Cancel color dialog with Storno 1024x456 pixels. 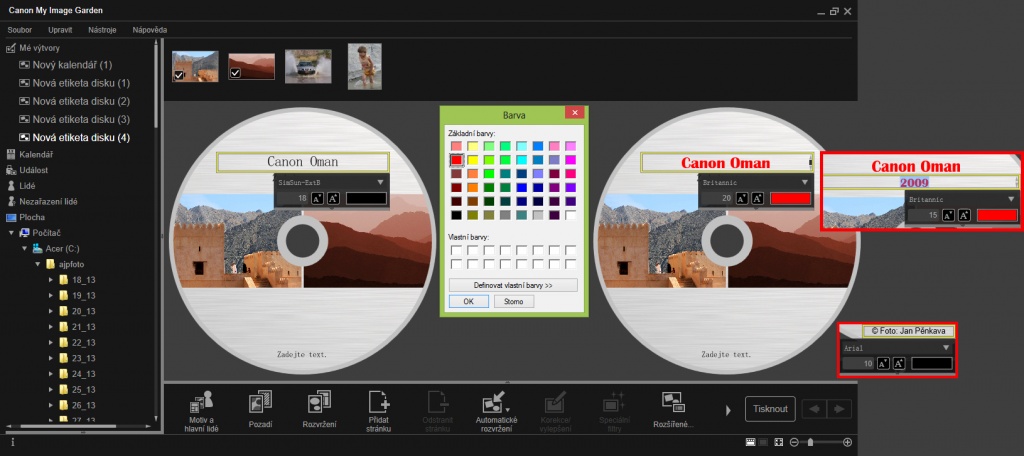tap(514, 302)
